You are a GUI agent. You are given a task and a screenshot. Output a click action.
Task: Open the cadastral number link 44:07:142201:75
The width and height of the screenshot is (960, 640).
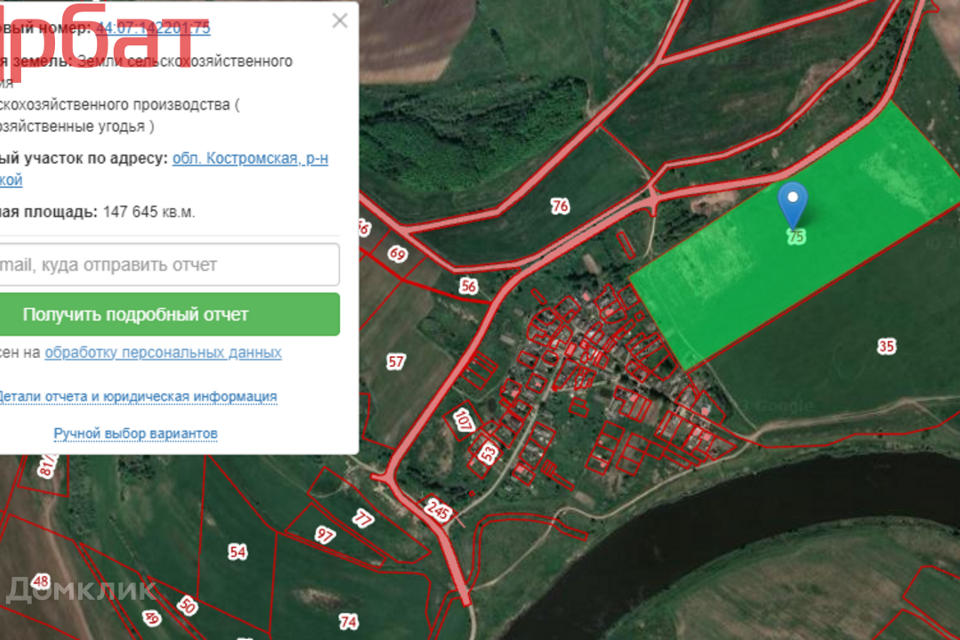[x=153, y=28]
